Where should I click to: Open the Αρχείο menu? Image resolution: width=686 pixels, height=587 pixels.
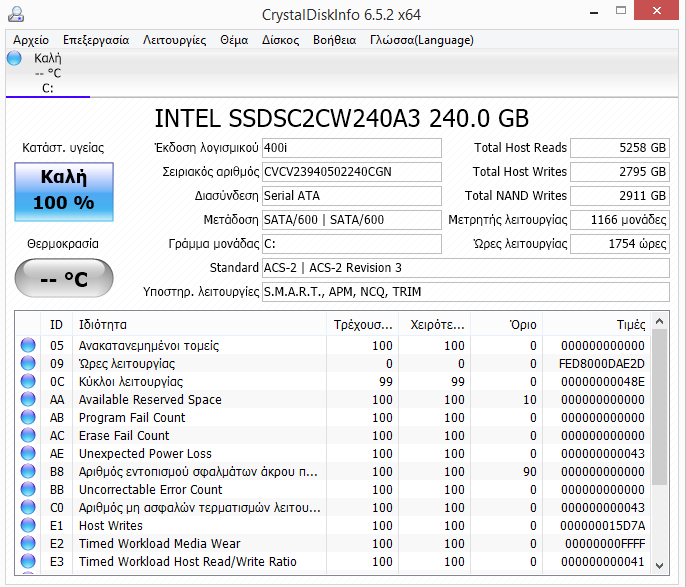[31, 40]
